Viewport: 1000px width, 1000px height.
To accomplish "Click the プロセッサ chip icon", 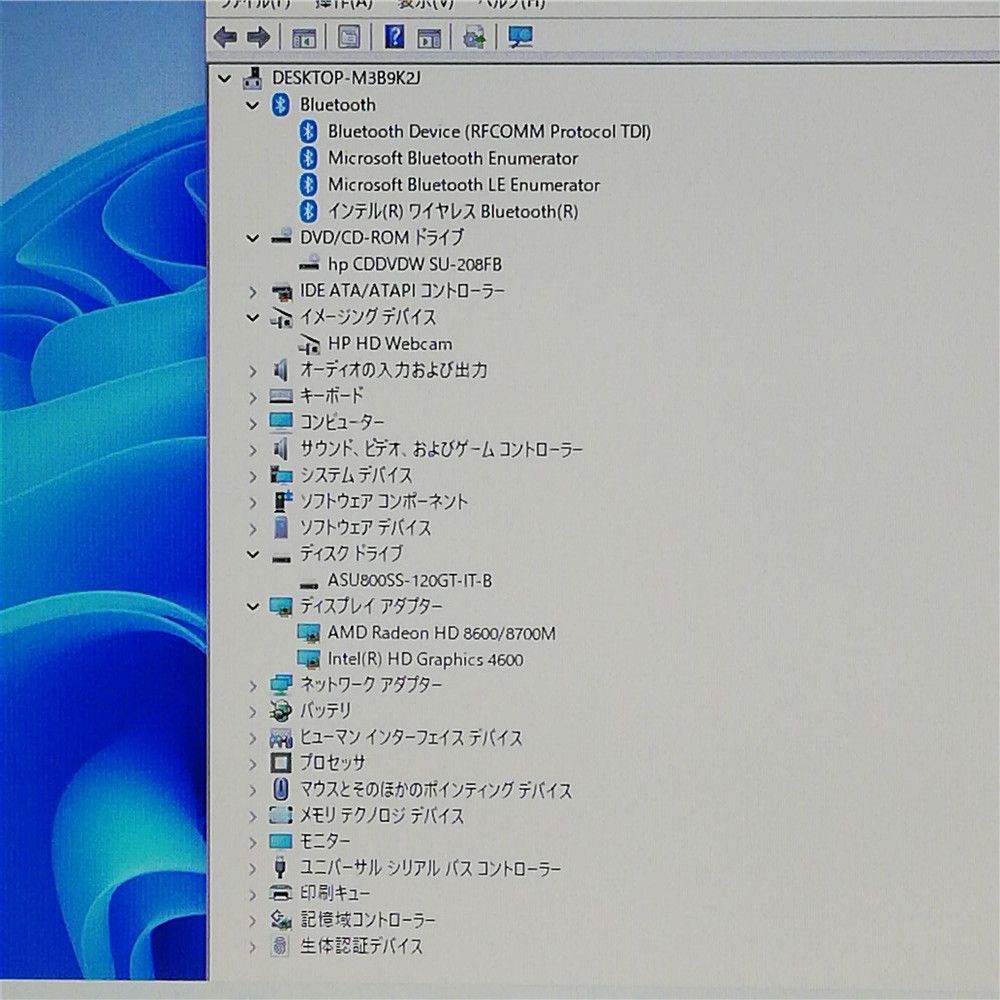I will click(x=281, y=763).
